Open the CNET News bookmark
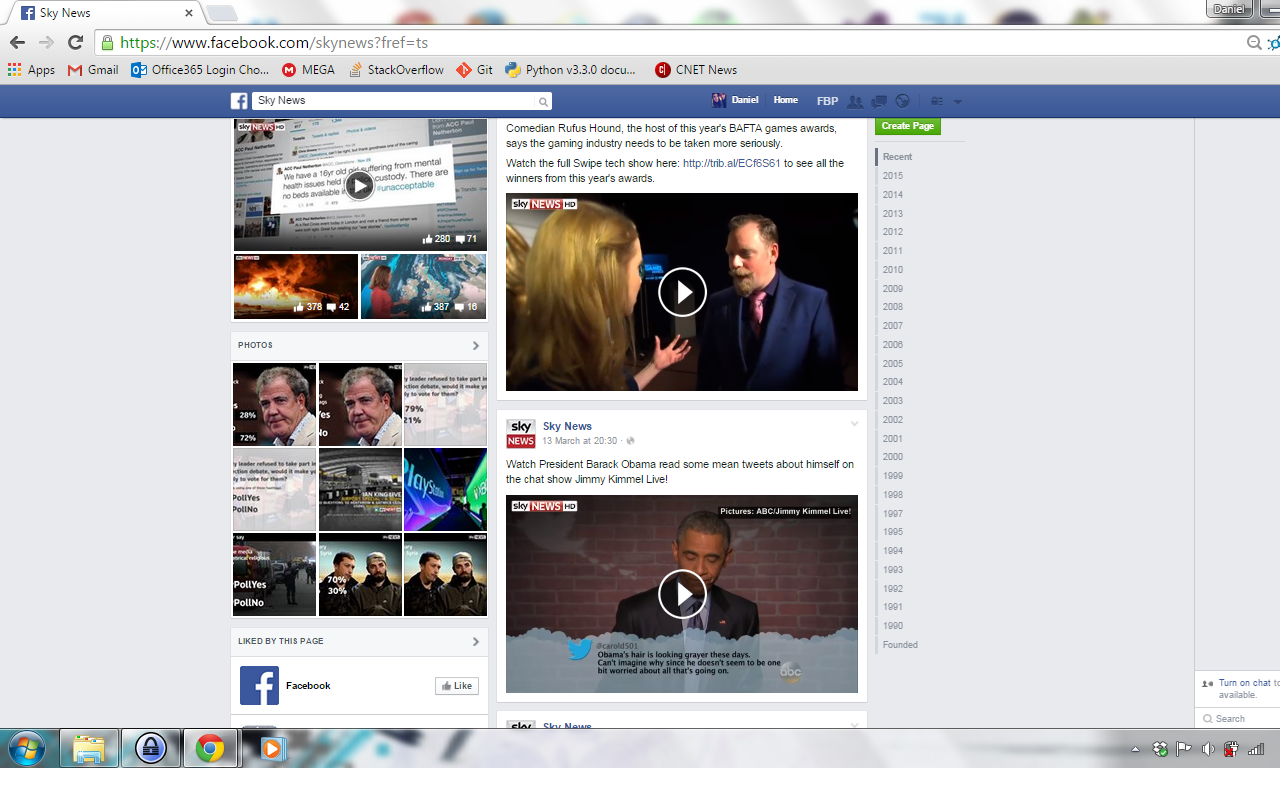 pyautogui.click(x=696, y=70)
